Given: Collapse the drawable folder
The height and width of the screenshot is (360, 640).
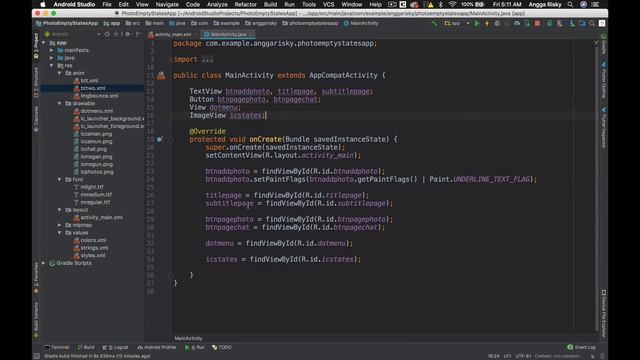Looking at the screenshot, I should pos(59,104).
